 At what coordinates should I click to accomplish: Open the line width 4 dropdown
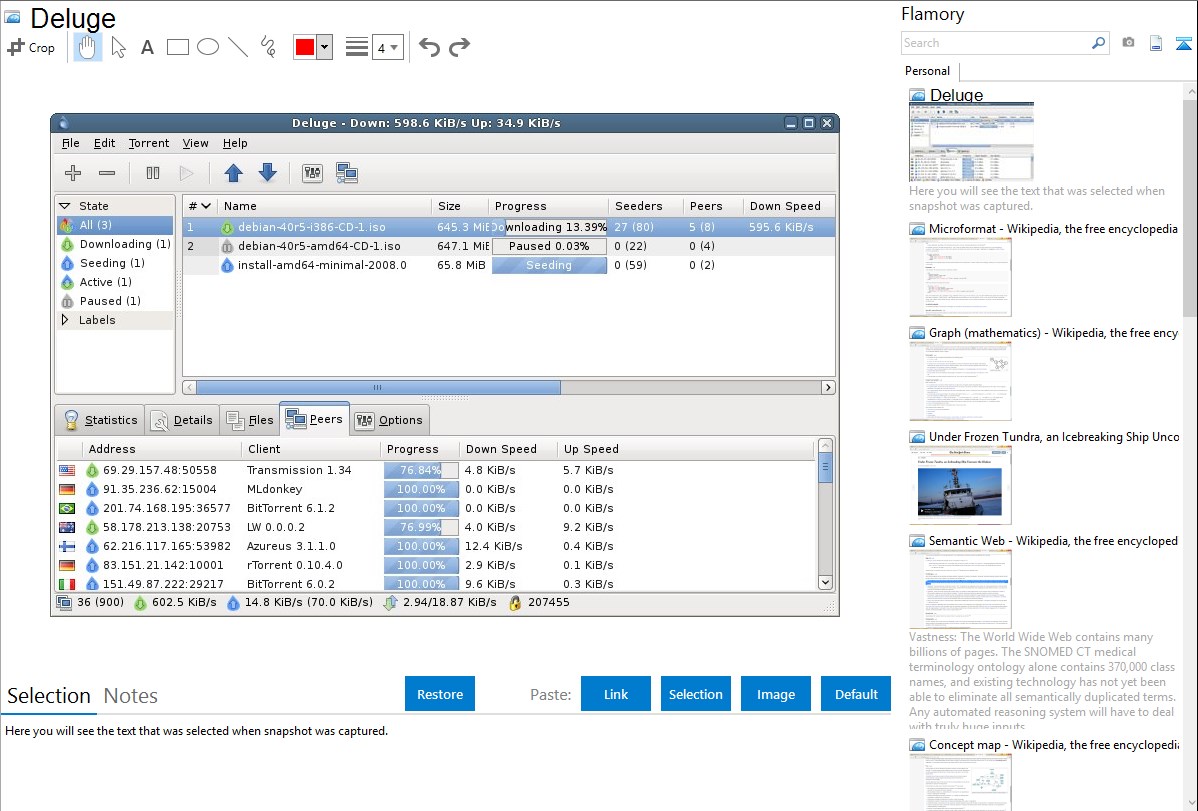[x=387, y=47]
